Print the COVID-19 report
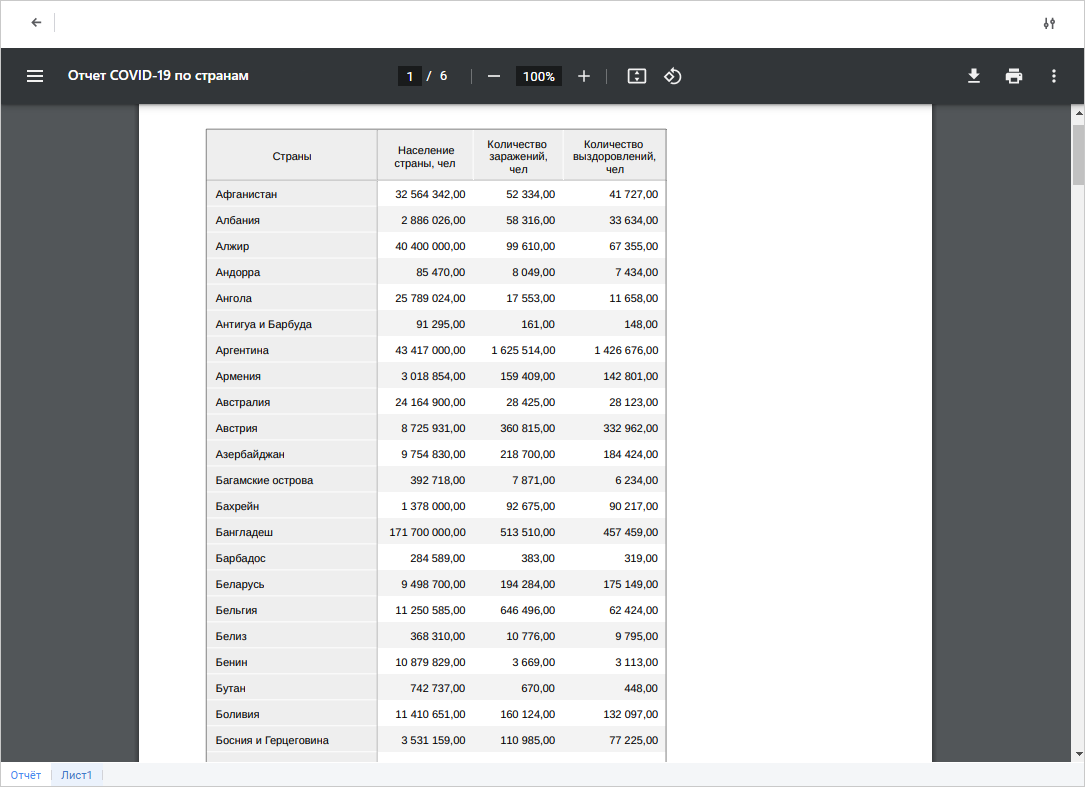 click(x=1014, y=76)
